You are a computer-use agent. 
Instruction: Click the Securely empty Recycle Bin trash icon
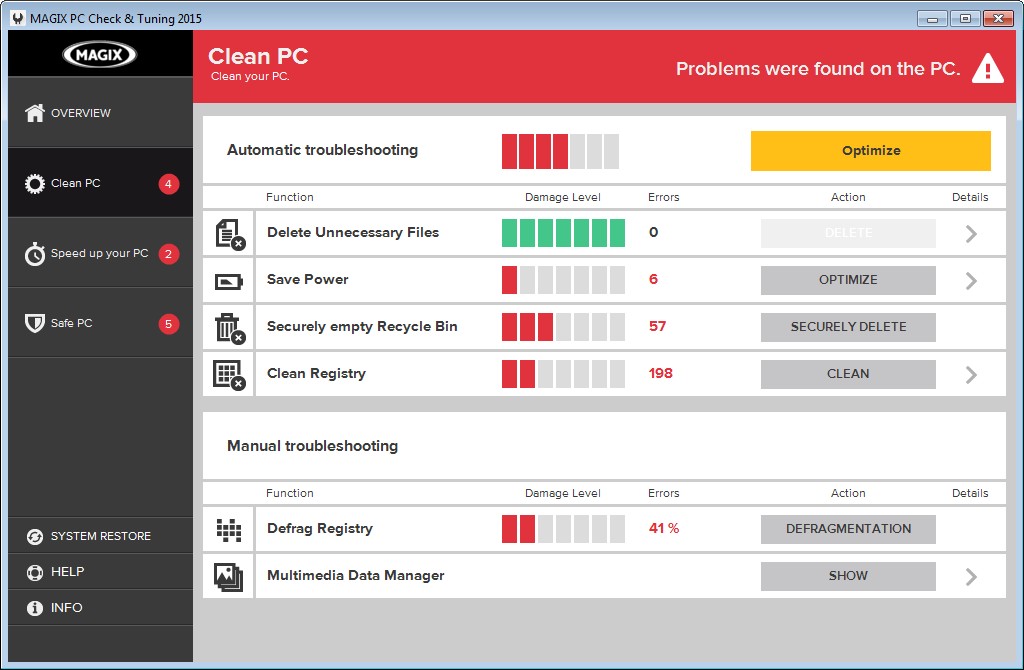click(228, 327)
